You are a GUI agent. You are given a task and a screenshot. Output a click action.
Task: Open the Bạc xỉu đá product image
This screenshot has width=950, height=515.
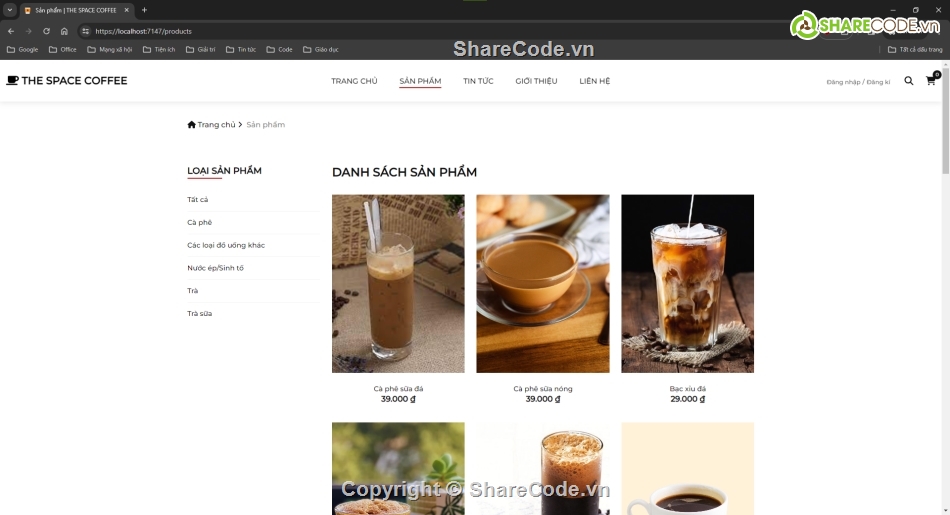(687, 283)
